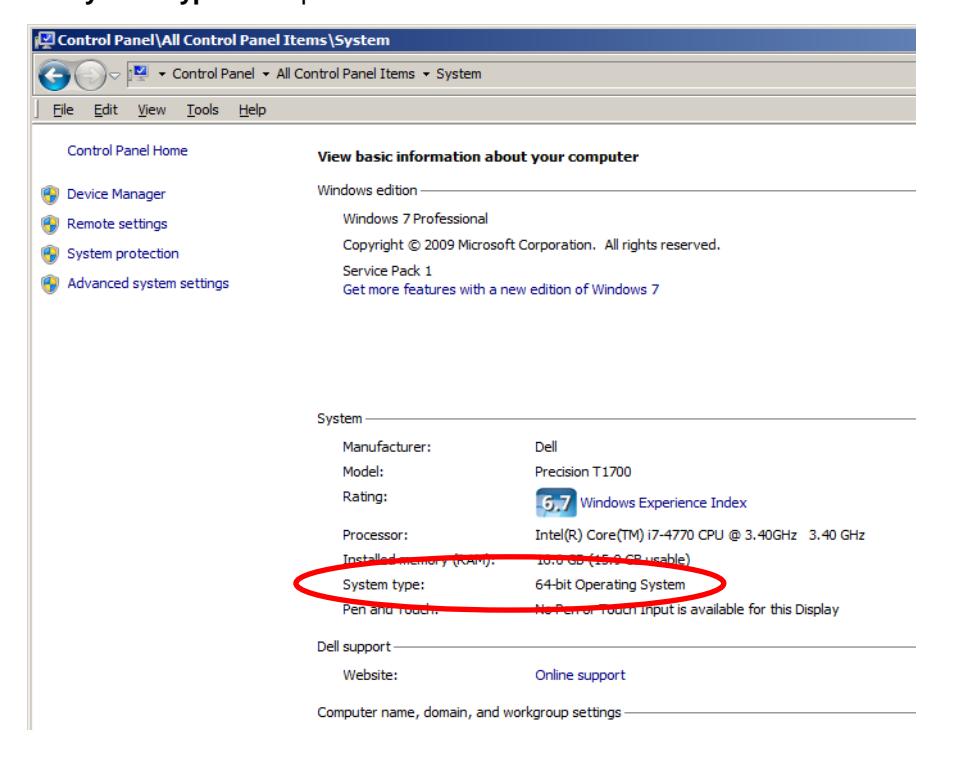Open the Windows Experience Index link
Image resolution: width=953 pixels, height=757 pixels.
pos(663,503)
